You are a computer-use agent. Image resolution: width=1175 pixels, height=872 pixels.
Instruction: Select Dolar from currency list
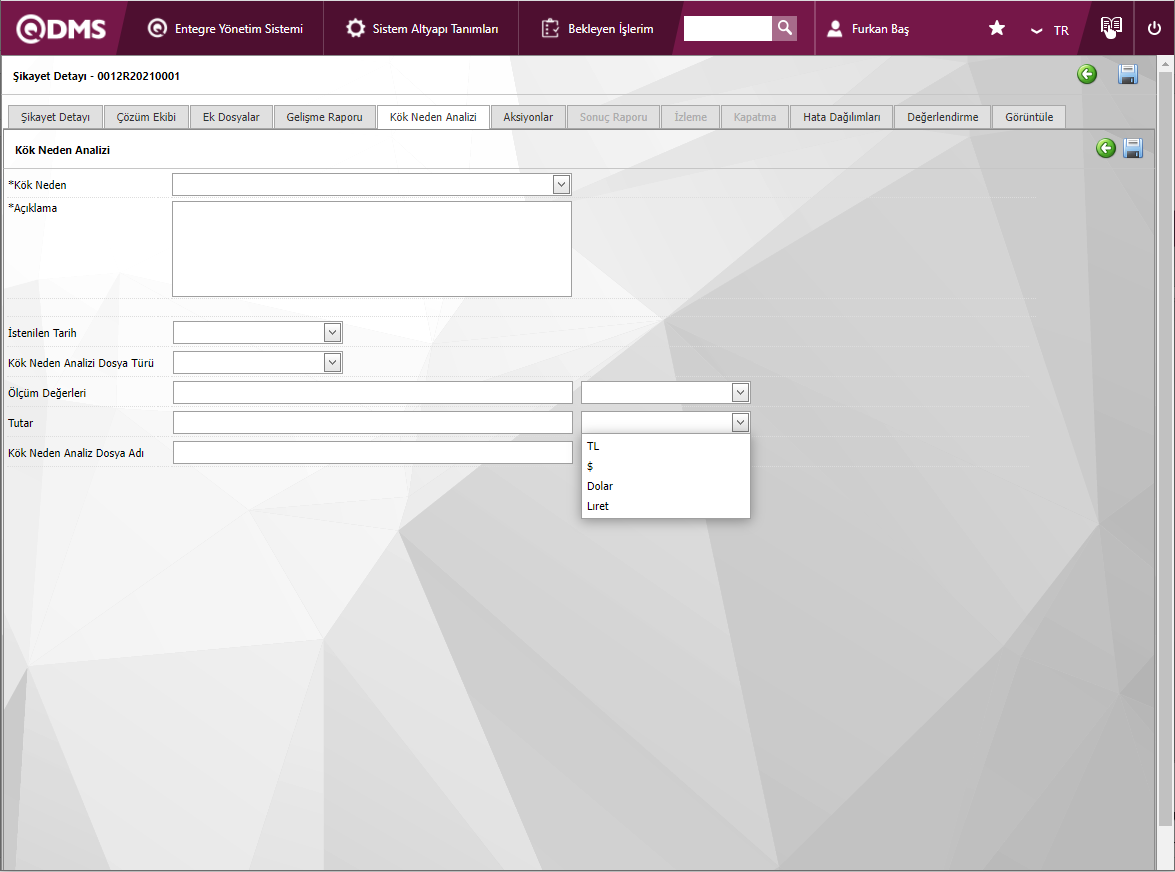[x=665, y=486]
